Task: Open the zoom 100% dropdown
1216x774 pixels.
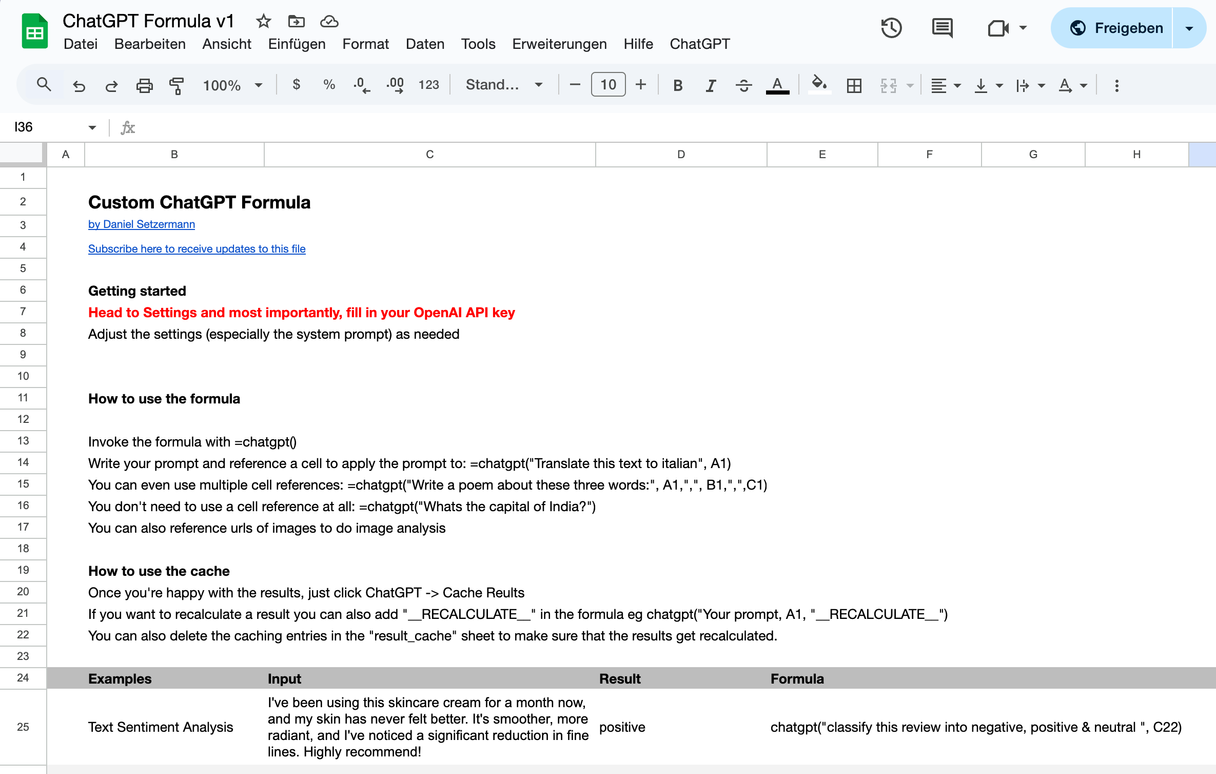Action: [x=233, y=86]
